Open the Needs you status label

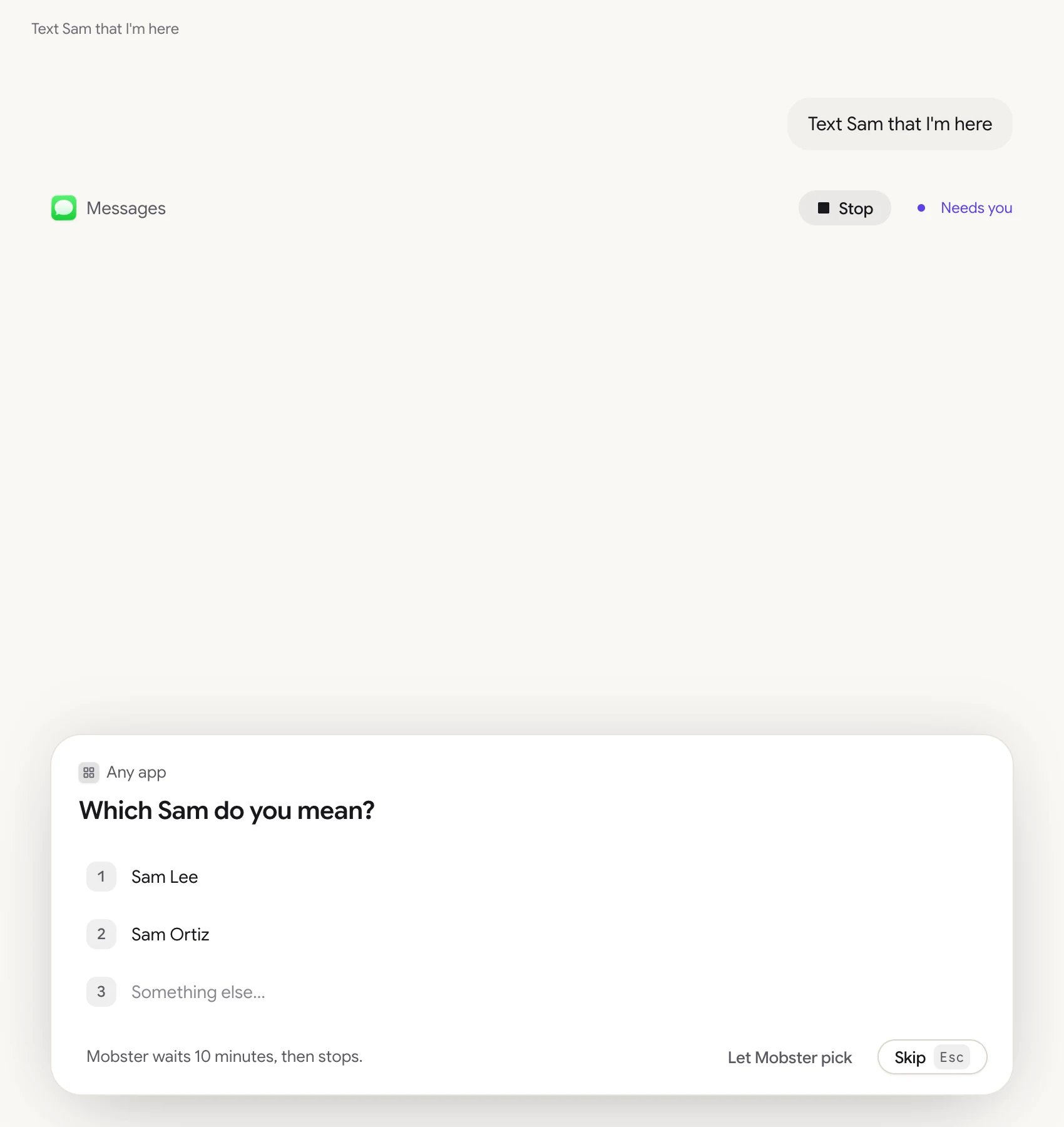[976, 208]
